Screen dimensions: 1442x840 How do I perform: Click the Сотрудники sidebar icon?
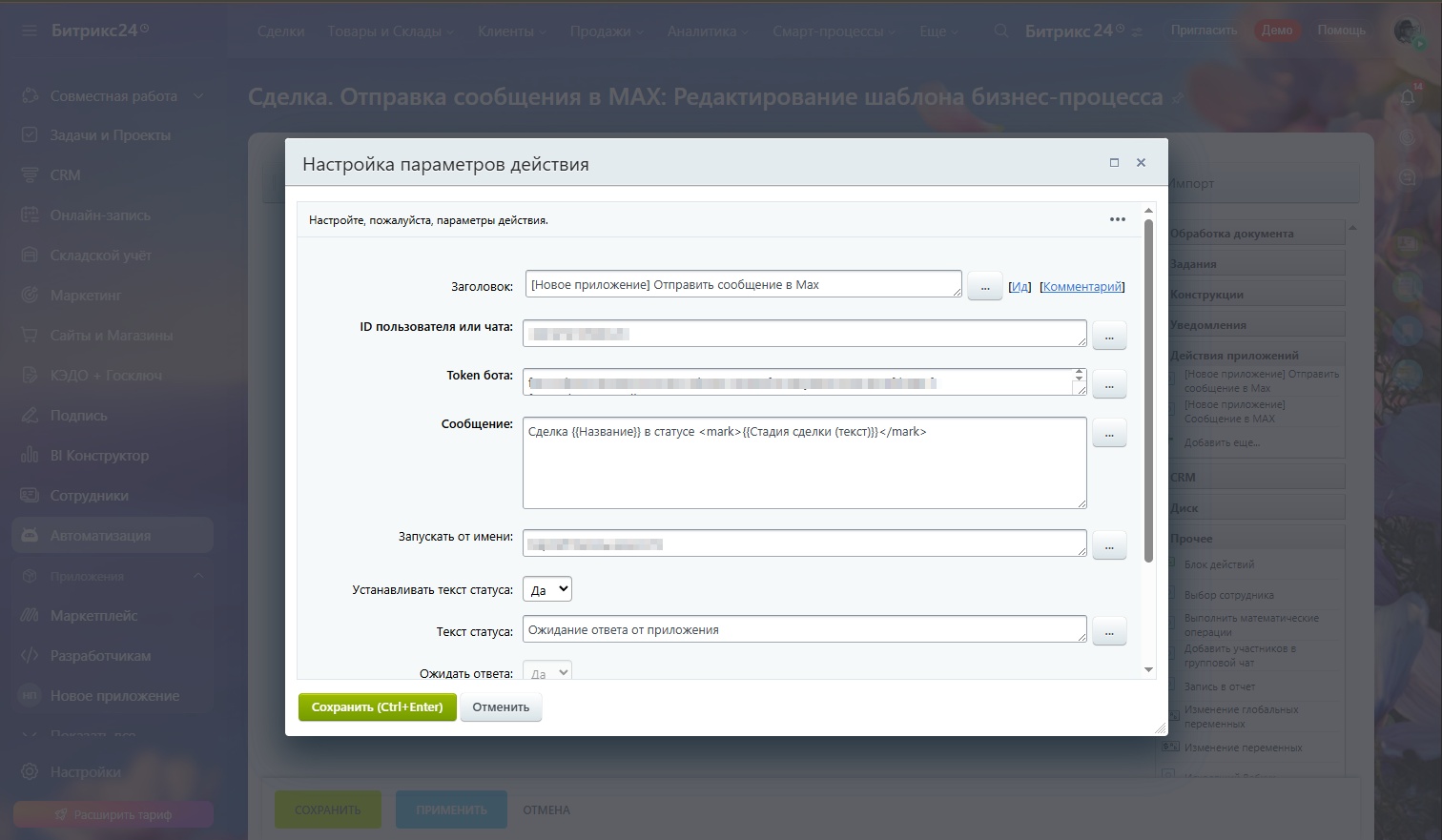(30, 496)
